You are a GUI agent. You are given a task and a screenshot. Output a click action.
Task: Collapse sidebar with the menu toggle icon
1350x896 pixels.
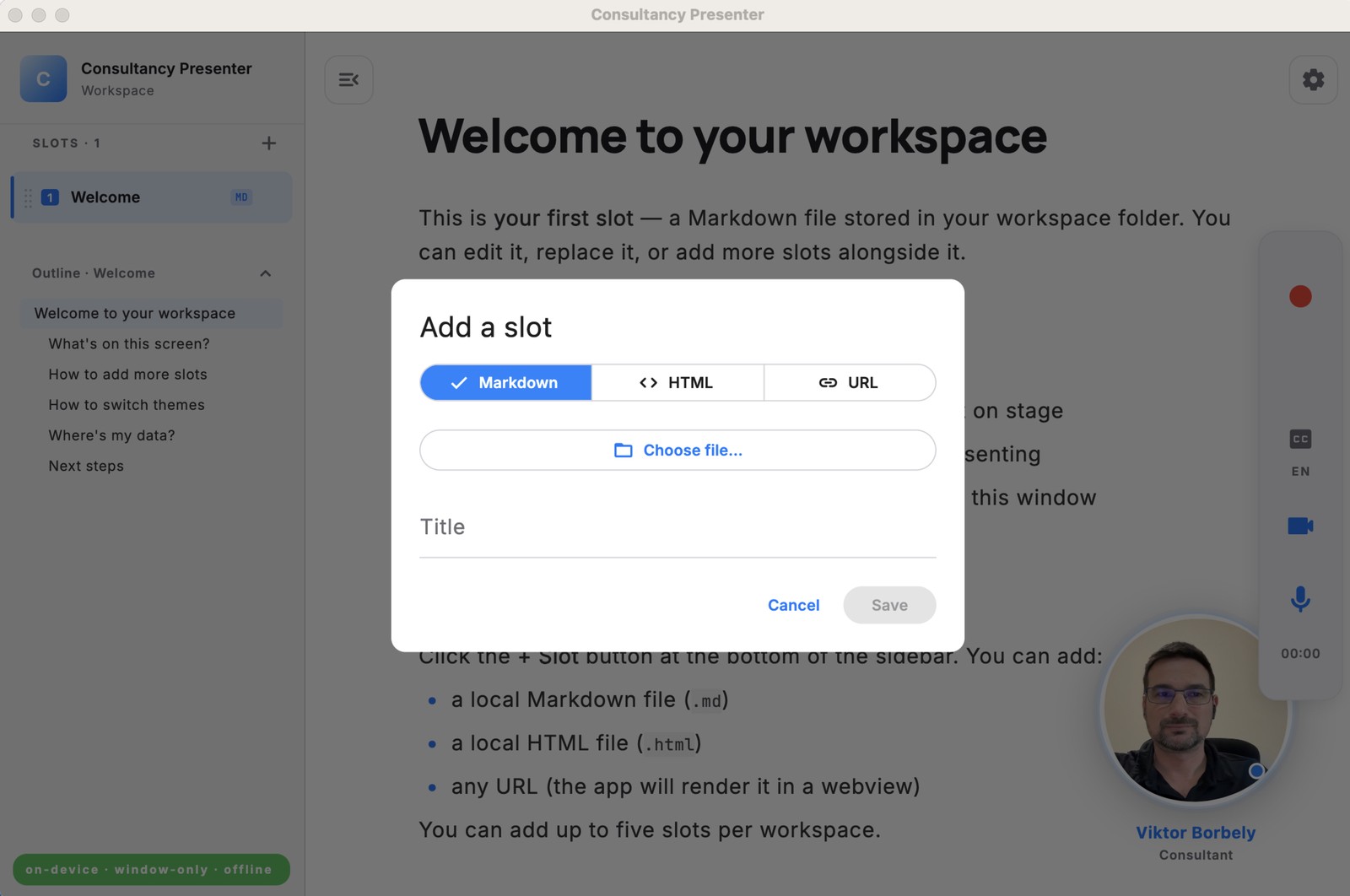[348, 80]
